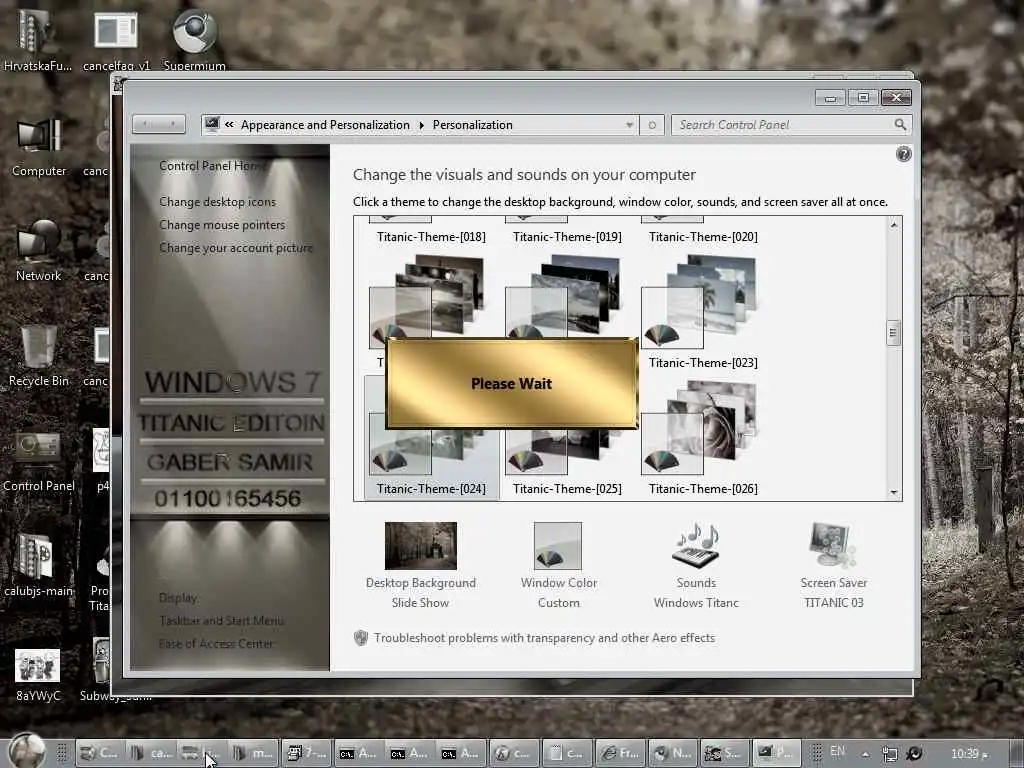Click the Back navigation arrow
The width and height of the screenshot is (1024, 768).
146,124
